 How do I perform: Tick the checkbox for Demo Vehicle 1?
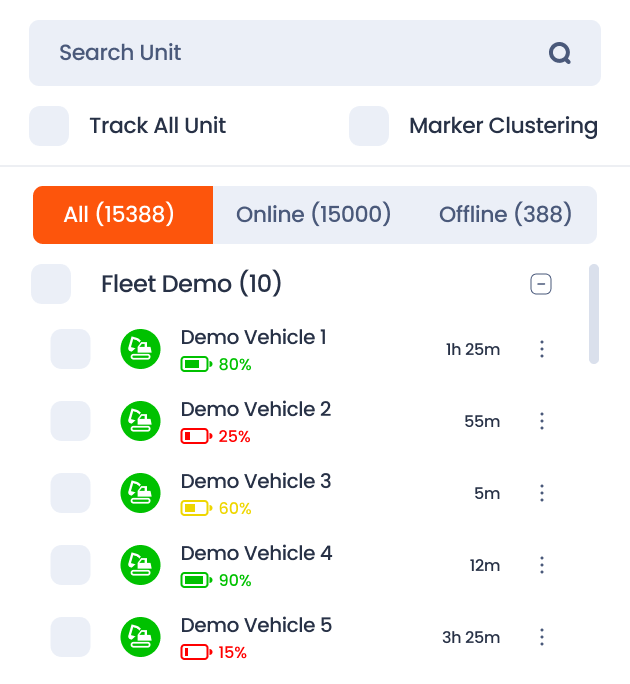coord(70,349)
